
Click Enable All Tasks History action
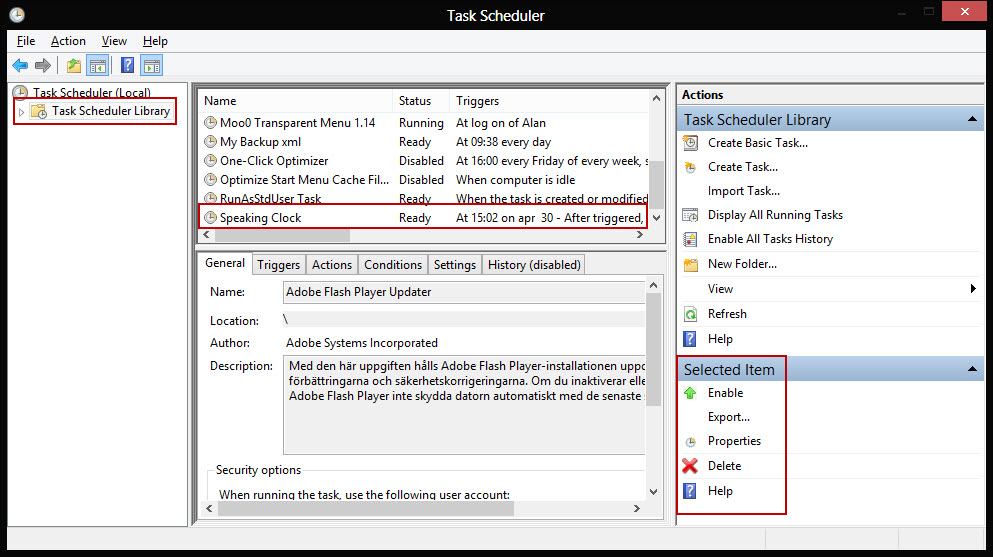[x=770, y=239]
